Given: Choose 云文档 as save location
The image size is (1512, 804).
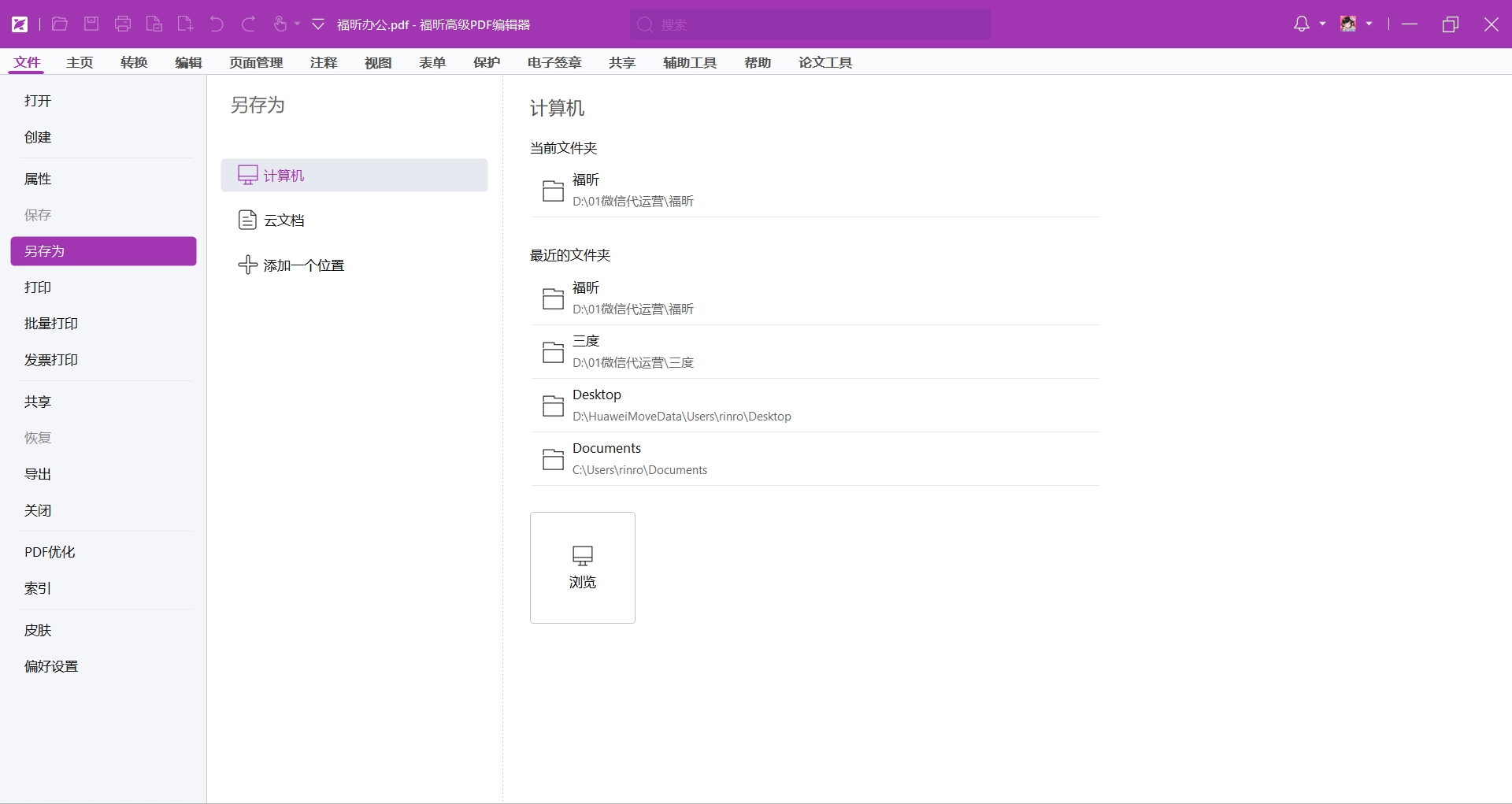Looking at the screenshot, I should pos(283,220).
